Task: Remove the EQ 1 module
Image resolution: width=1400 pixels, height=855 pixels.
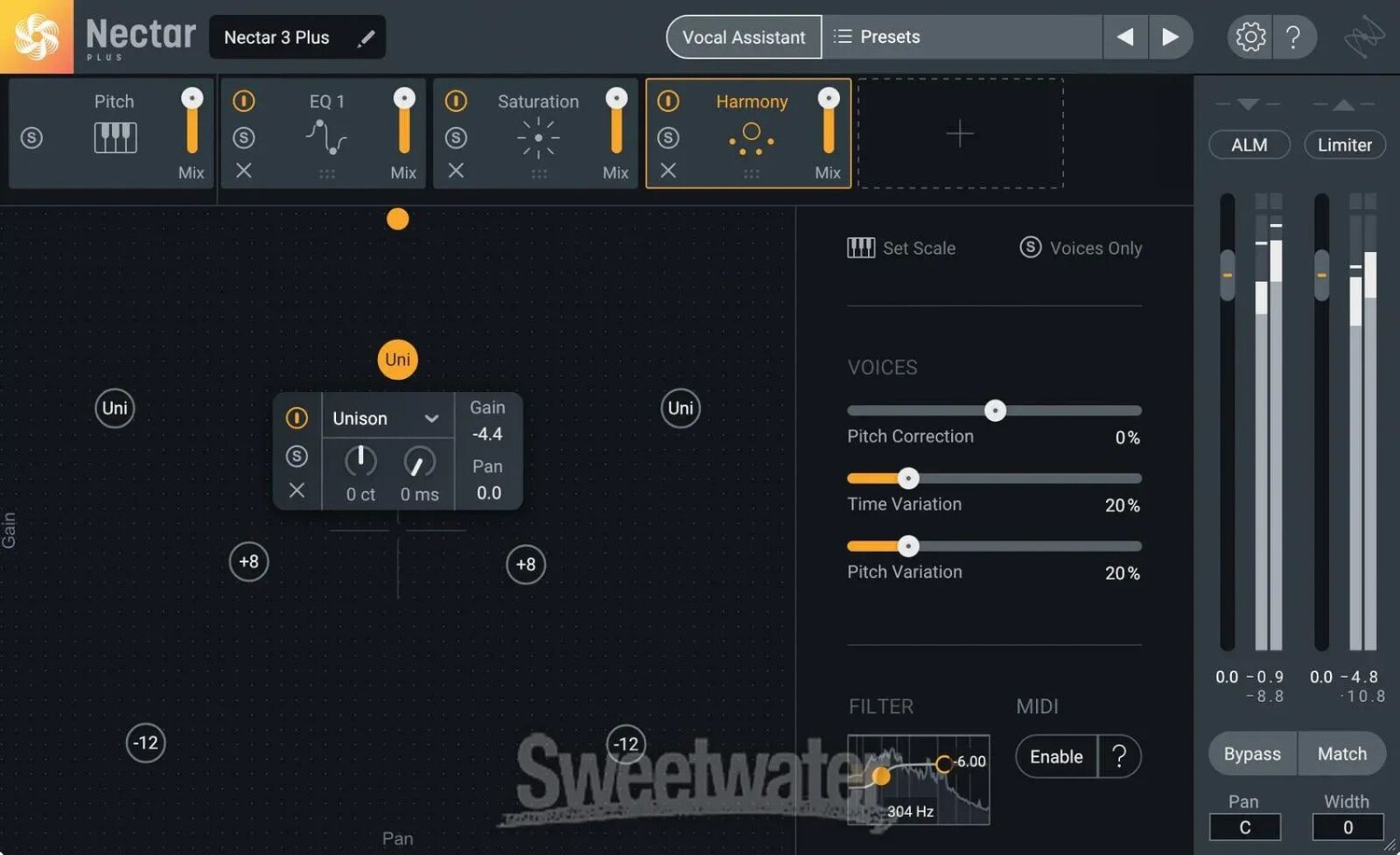Action: point(244,171)
